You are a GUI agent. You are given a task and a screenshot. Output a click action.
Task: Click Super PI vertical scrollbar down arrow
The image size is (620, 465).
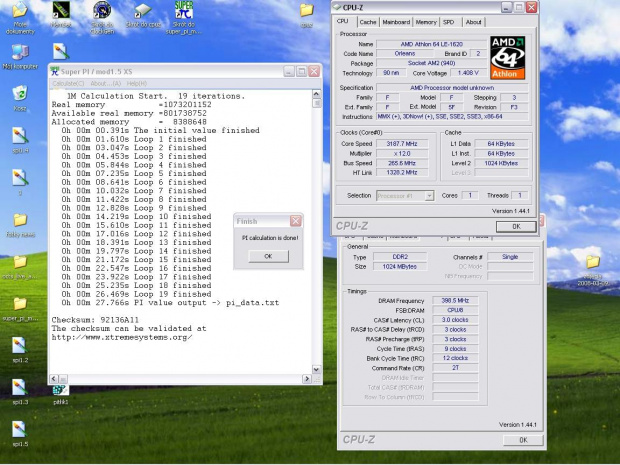[x=316, y=370]
